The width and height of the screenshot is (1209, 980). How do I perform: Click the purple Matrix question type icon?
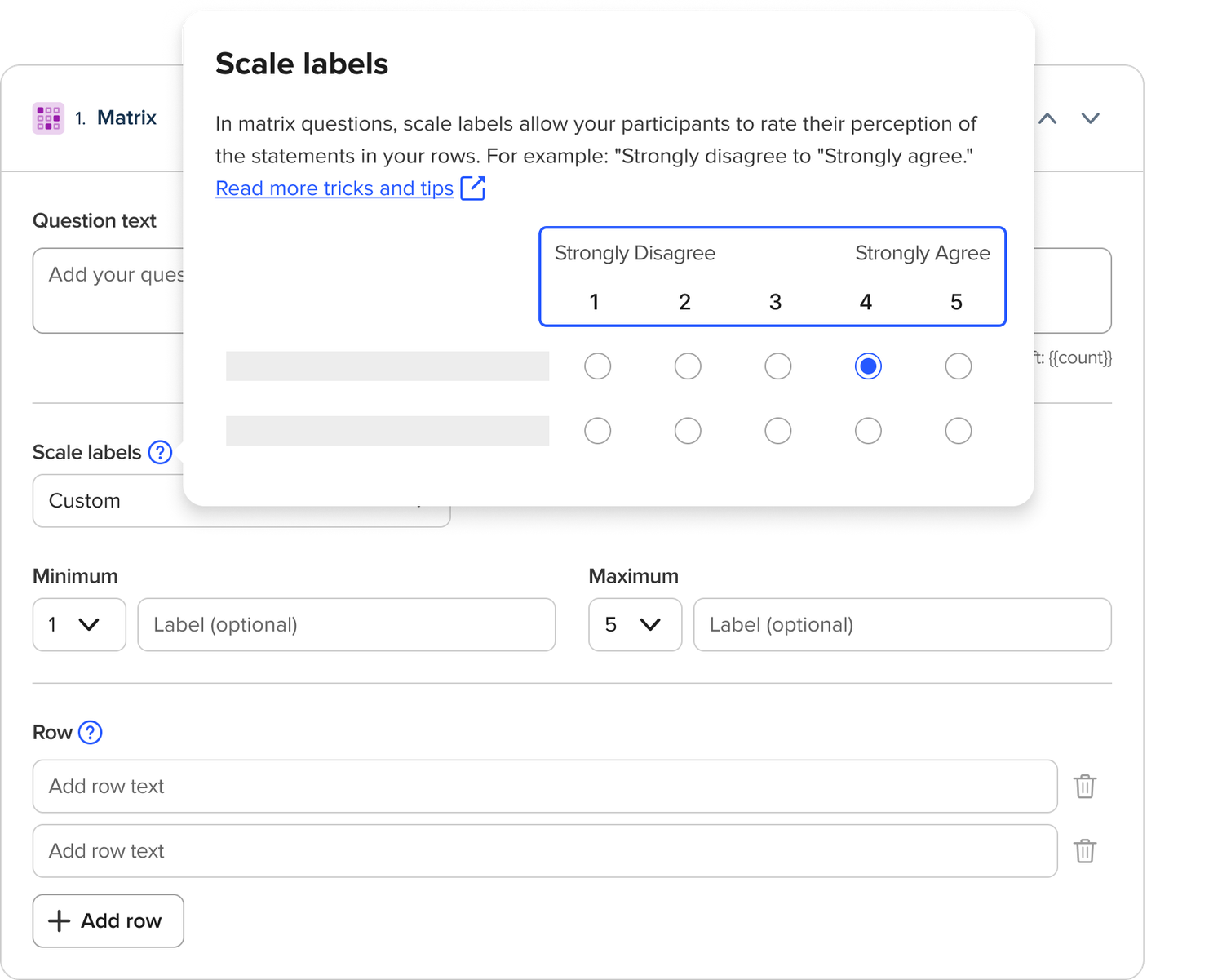point(48,118)
